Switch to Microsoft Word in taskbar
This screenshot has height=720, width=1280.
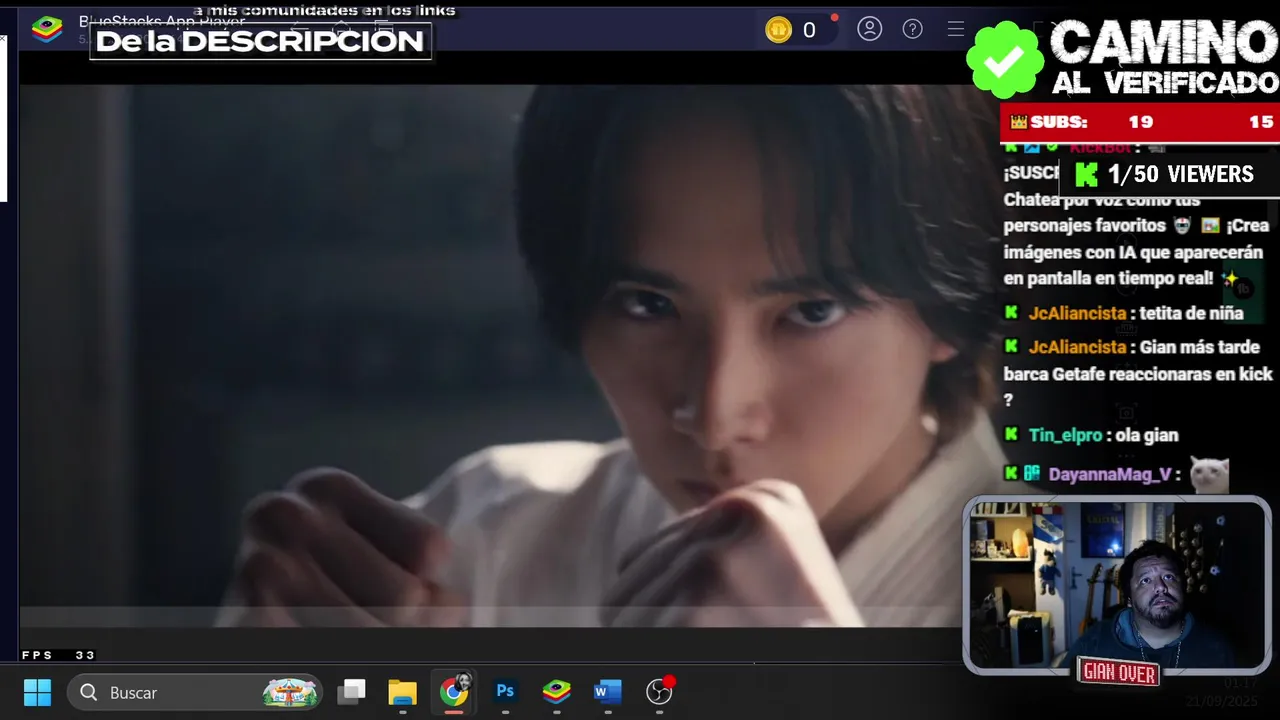pyautogui.click(x=607, y=692)
